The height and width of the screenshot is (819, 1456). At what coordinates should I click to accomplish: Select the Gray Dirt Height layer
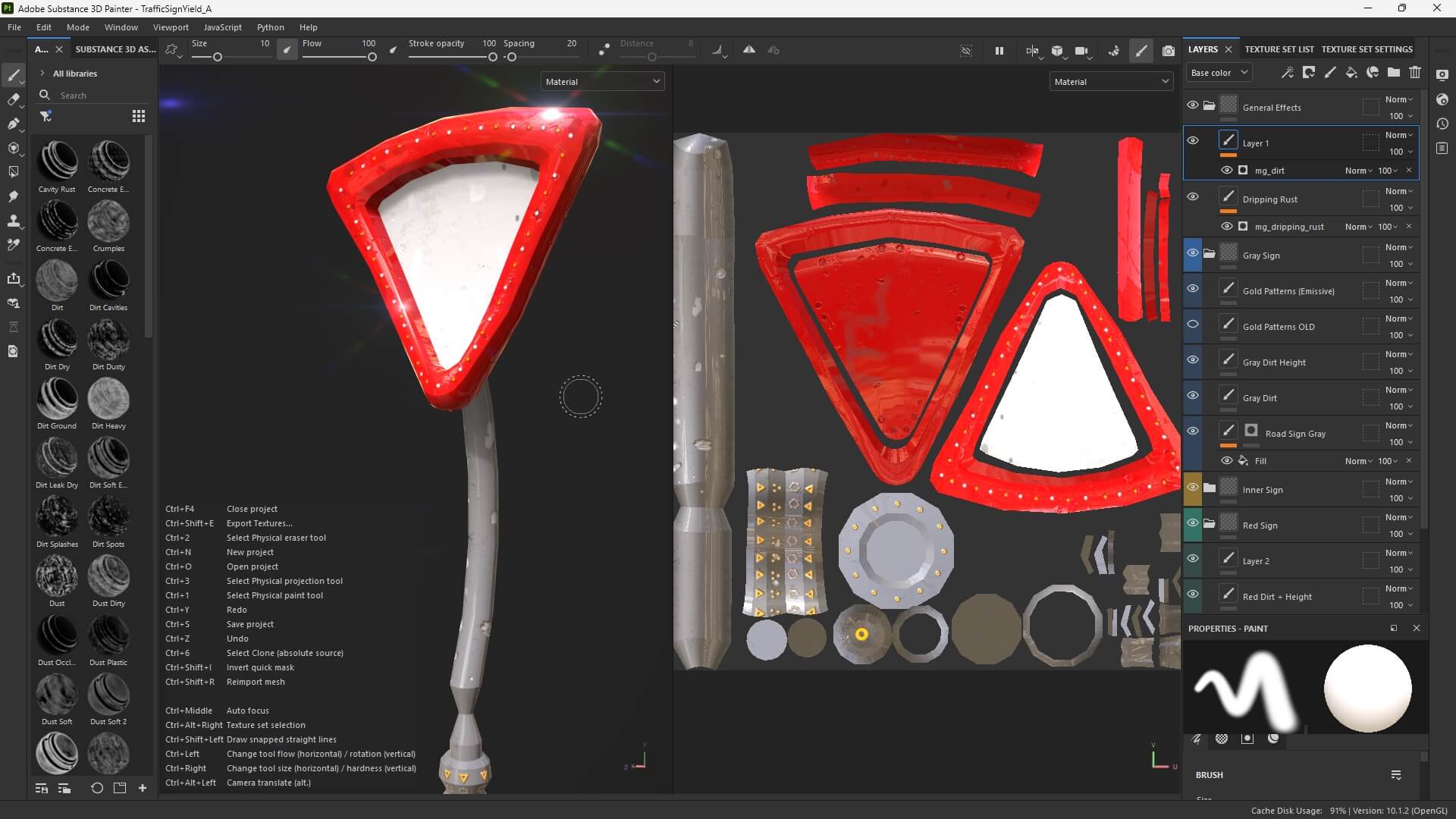click(x=1274, y=362)
